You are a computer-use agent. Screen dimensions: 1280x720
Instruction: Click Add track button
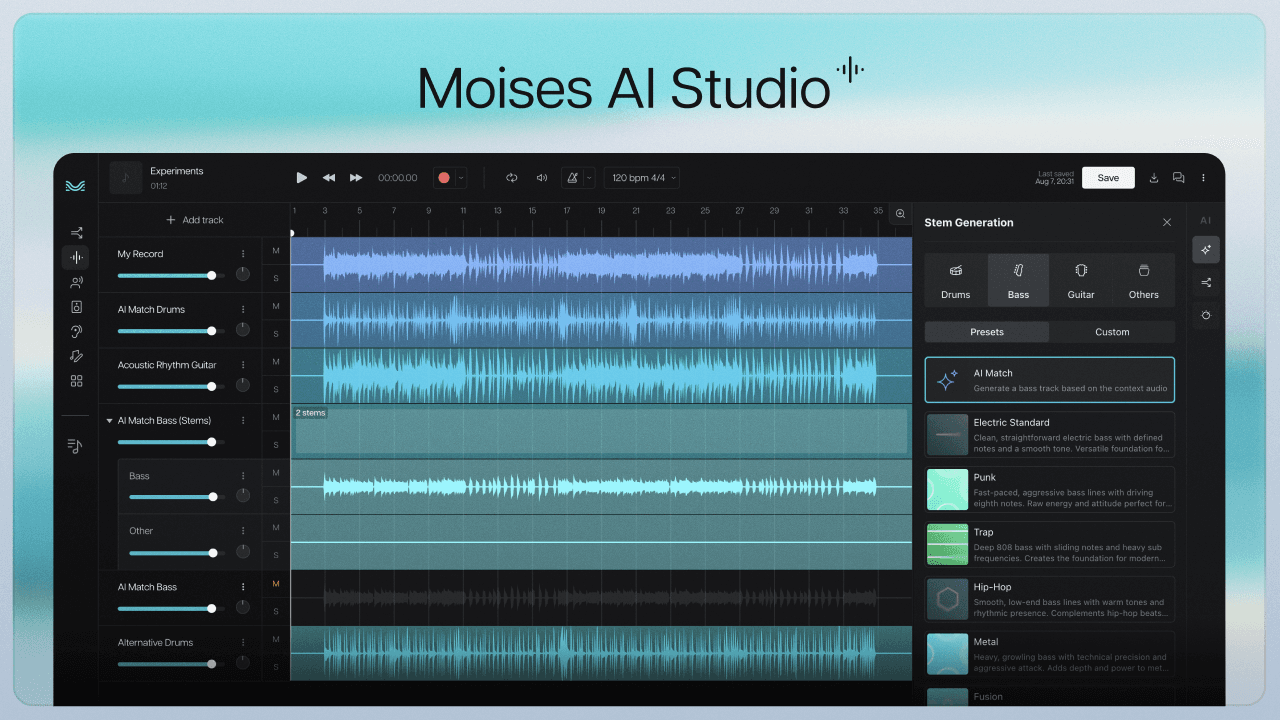195,220
